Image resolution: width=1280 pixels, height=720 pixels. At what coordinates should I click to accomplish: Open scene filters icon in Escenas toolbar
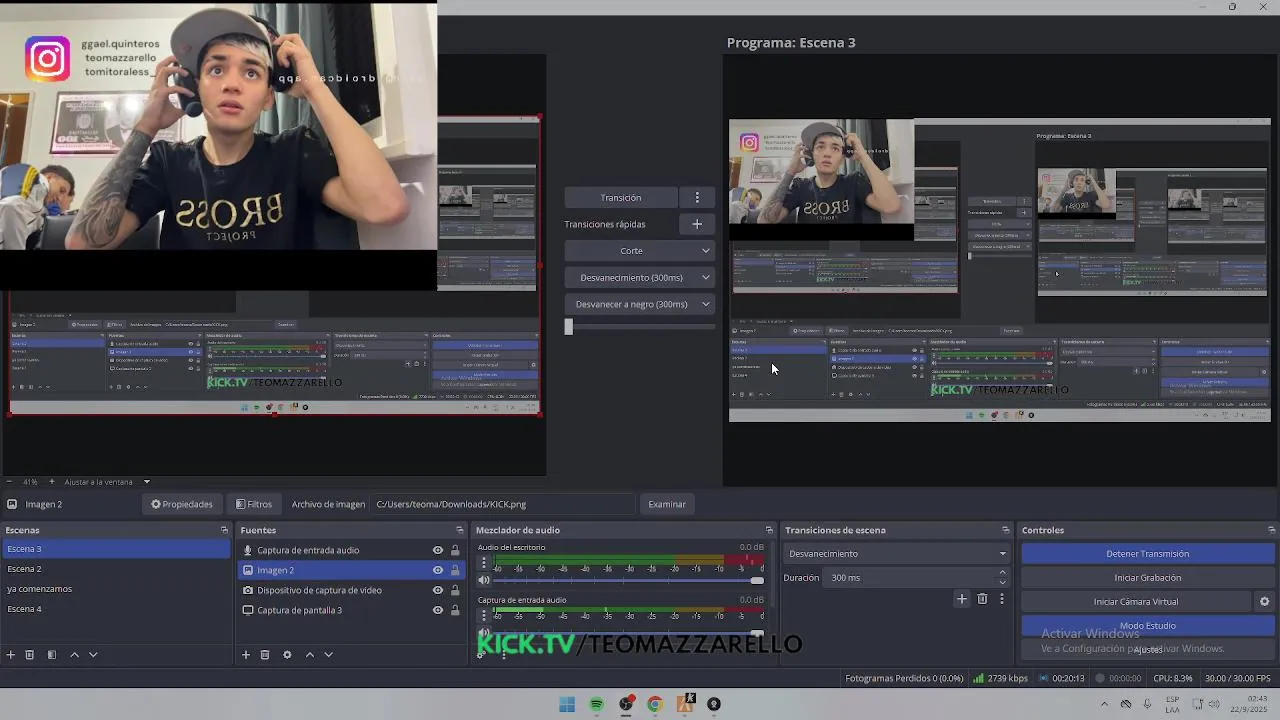click(52, 655)
